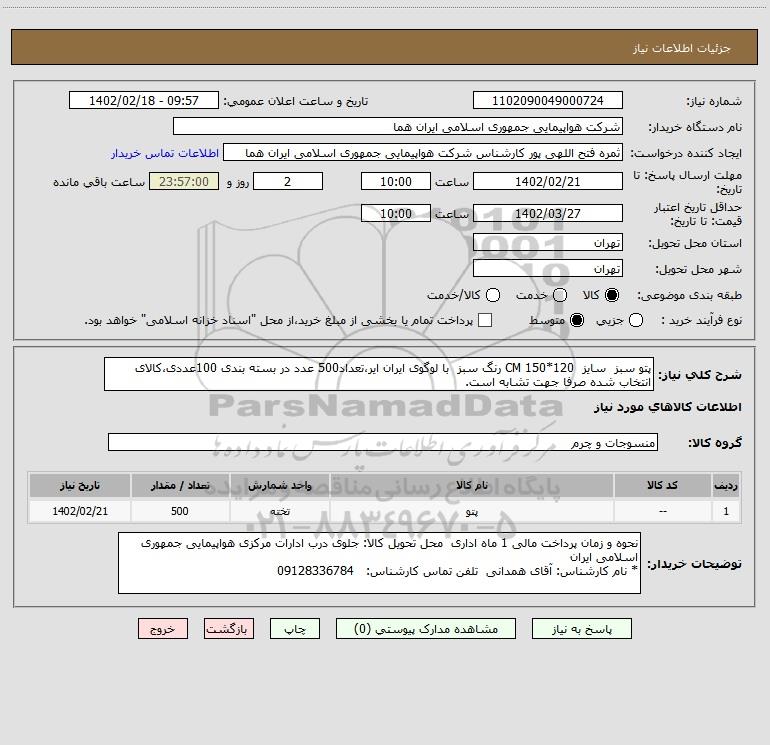Click the تعداد / مقدار column header
770x745 pixels.
(x=180, y=485)
